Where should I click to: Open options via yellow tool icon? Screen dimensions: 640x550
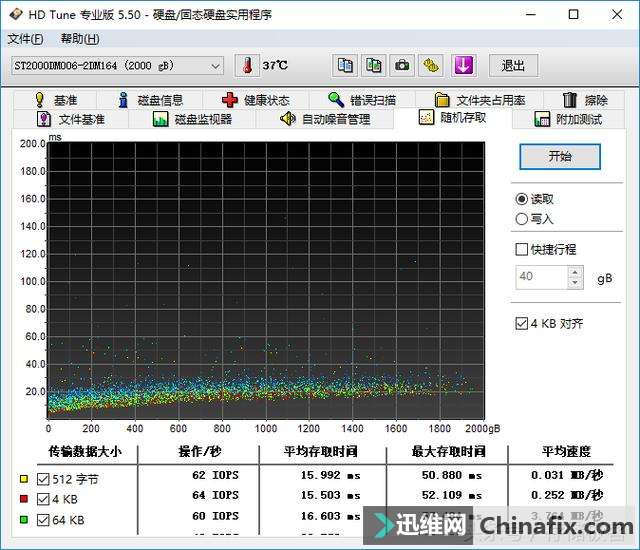tap(431, 65)
